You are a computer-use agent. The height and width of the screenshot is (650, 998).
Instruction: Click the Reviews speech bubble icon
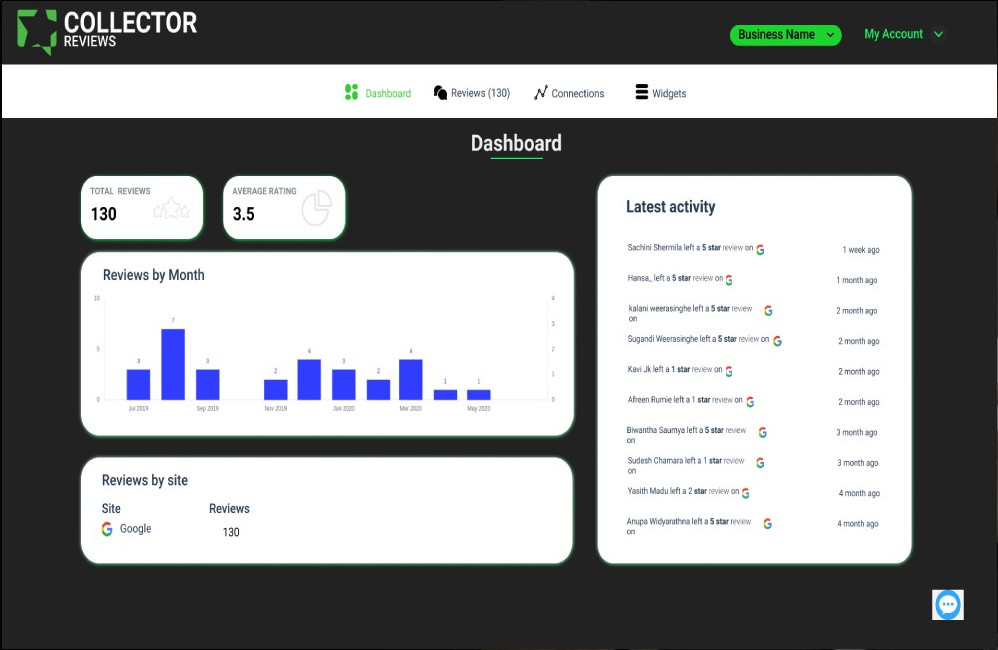point(440,93)
